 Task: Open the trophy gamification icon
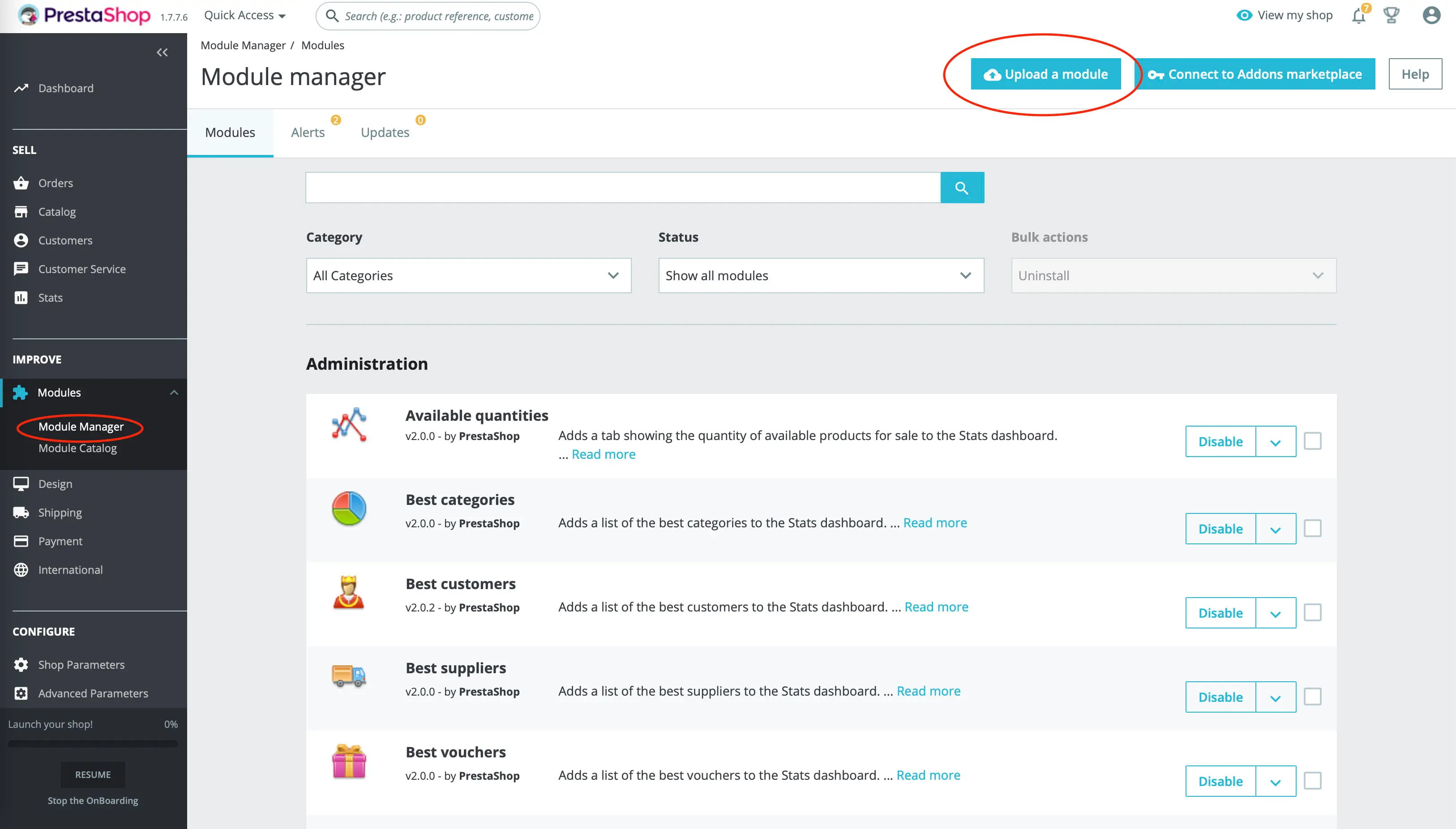[1391, 15]
